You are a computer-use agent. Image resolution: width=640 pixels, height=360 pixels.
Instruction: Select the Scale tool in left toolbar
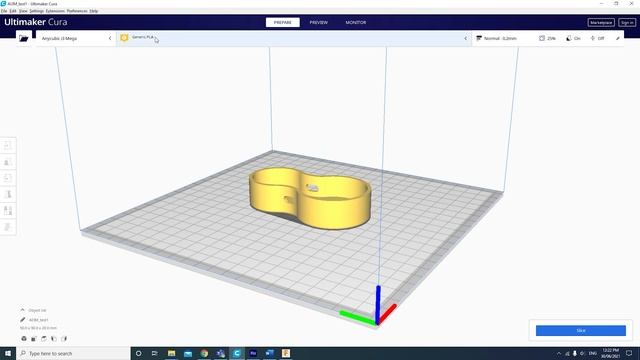click(x=8, y=162)
